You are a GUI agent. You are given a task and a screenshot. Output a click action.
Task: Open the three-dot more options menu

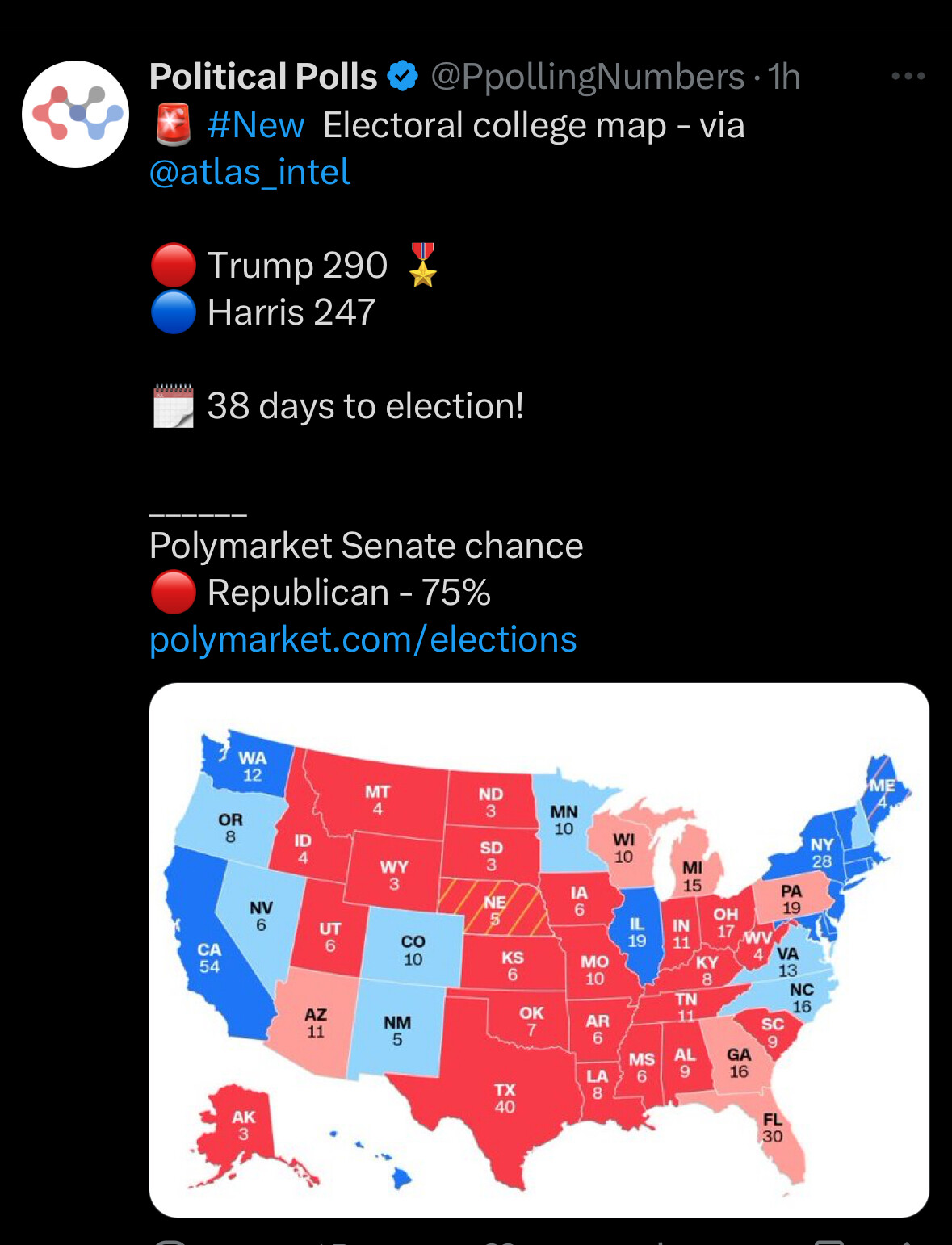point(908,76)
